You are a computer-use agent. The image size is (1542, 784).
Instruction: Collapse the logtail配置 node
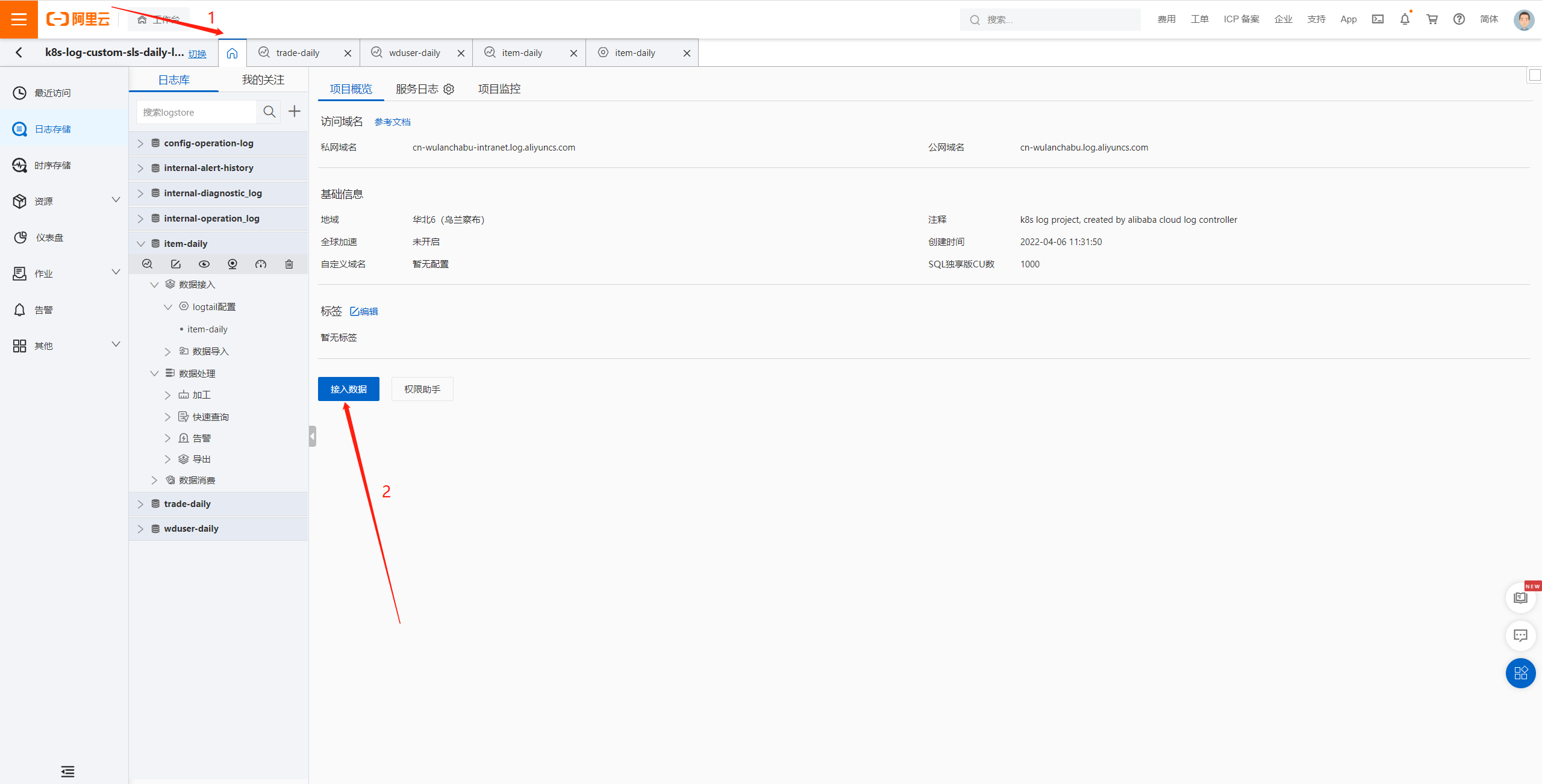[x=168, y=307]
